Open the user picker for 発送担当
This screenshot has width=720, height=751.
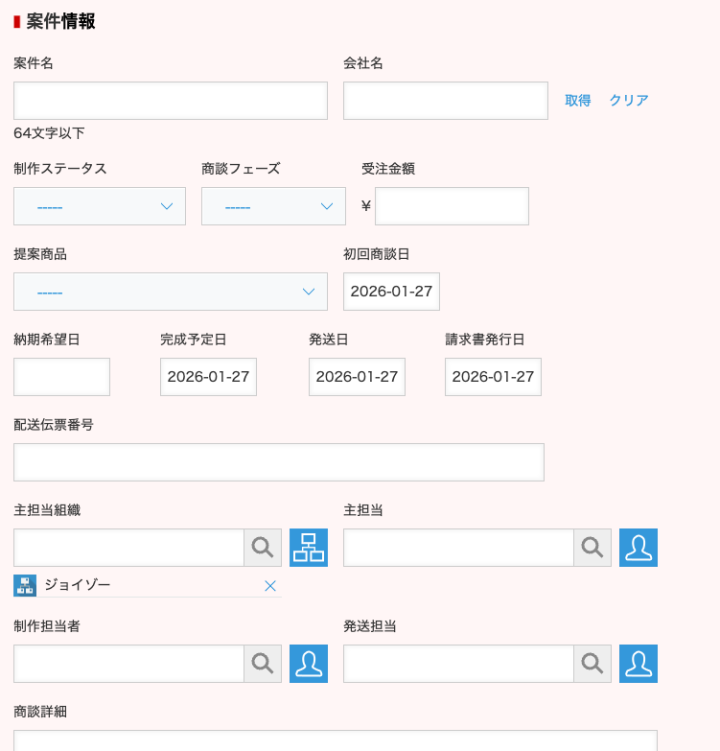tap(638, 664)
